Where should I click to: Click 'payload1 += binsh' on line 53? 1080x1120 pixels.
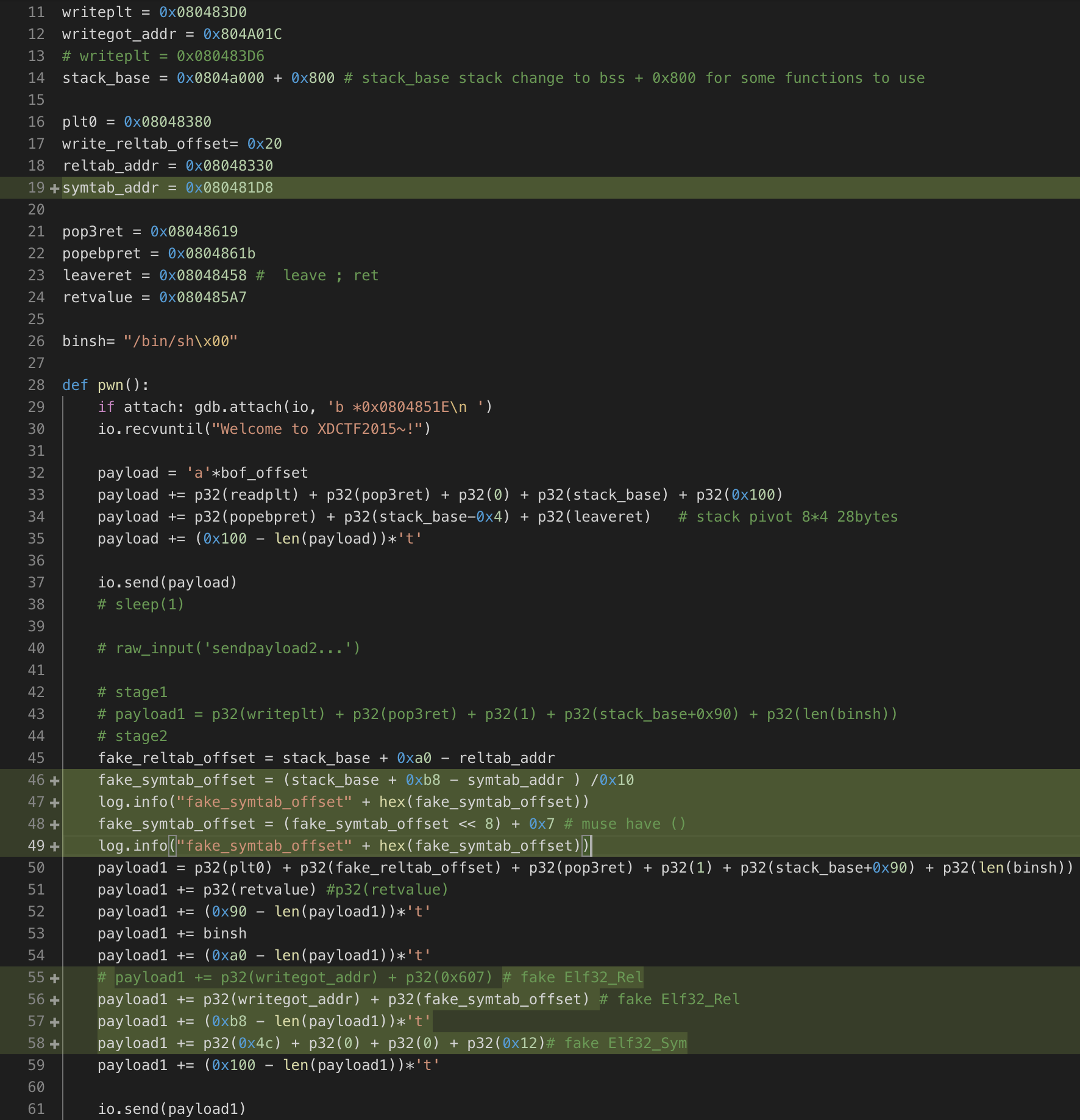[x=172, y=934]
